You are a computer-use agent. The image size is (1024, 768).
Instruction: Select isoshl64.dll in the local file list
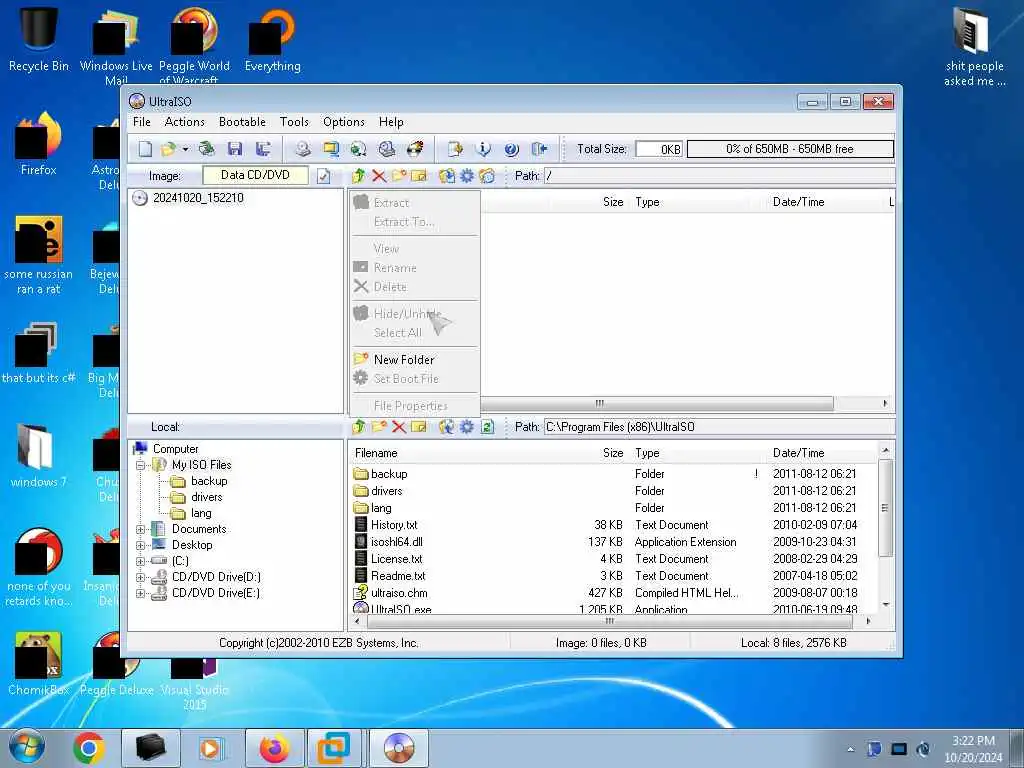coord(396,542)
